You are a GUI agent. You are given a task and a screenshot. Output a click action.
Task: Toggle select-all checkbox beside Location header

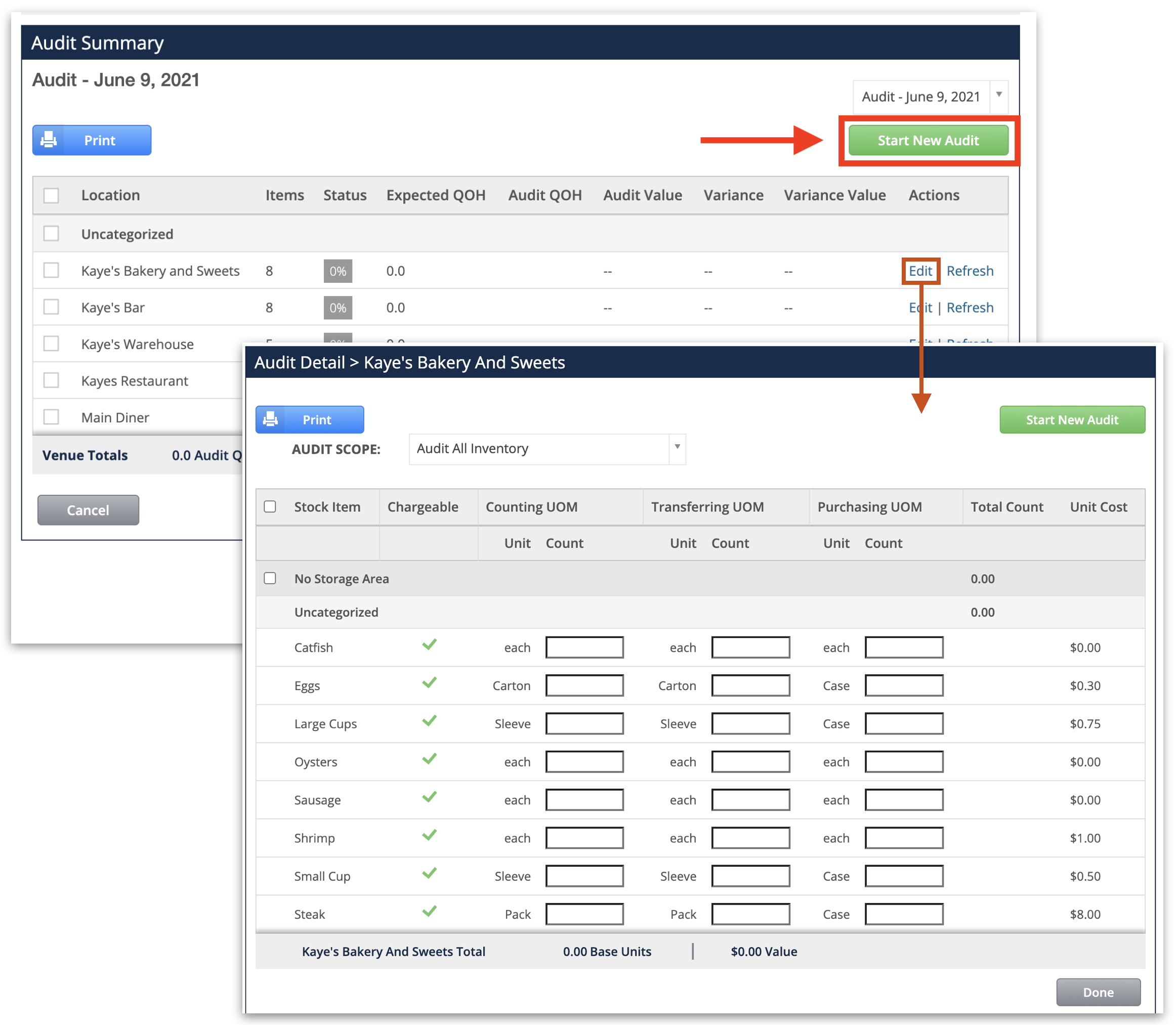(x=52, y=196)
